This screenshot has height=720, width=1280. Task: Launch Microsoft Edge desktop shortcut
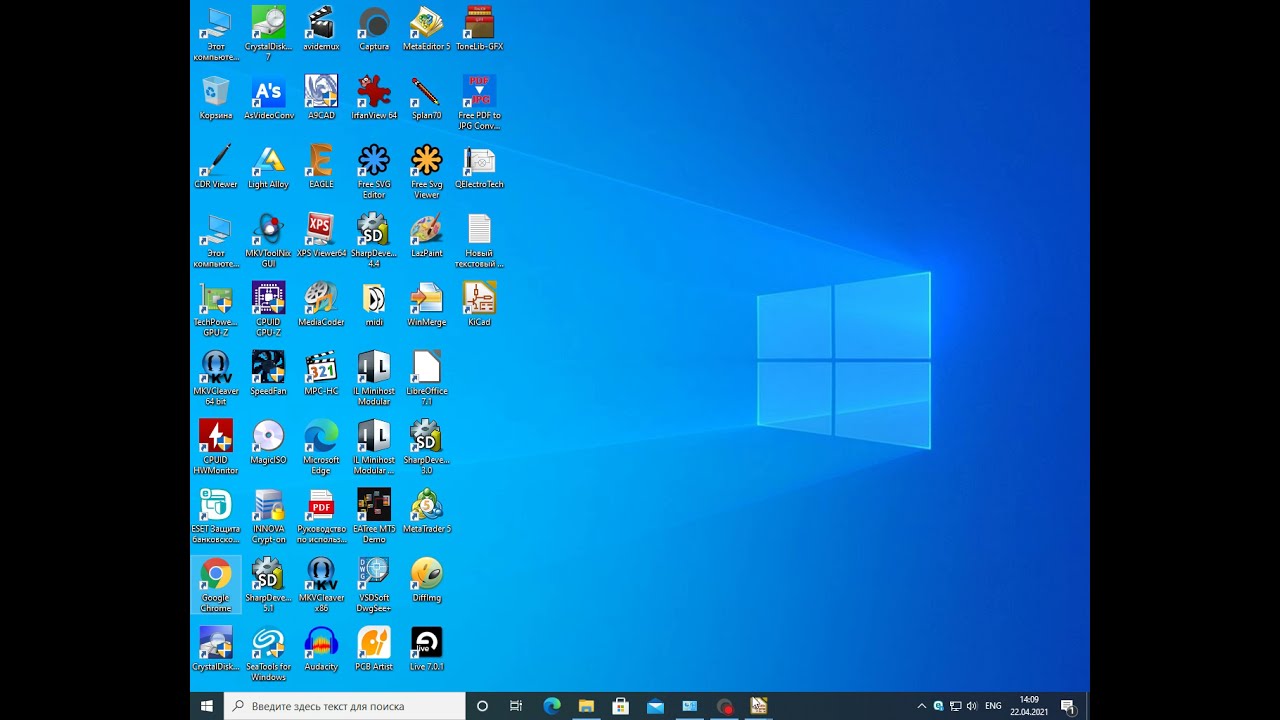pos(321,448)
